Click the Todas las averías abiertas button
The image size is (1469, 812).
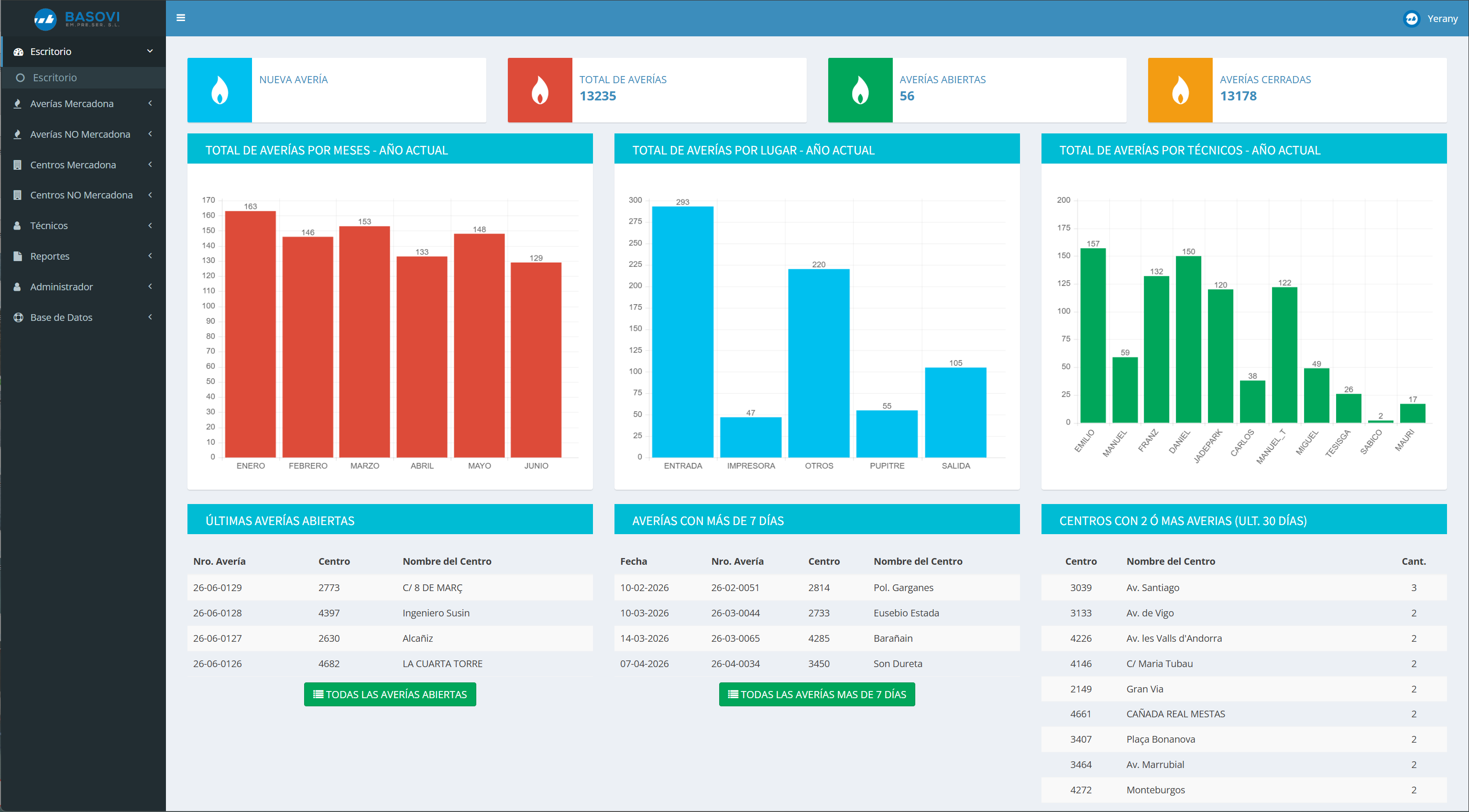(x=390, y=694)
